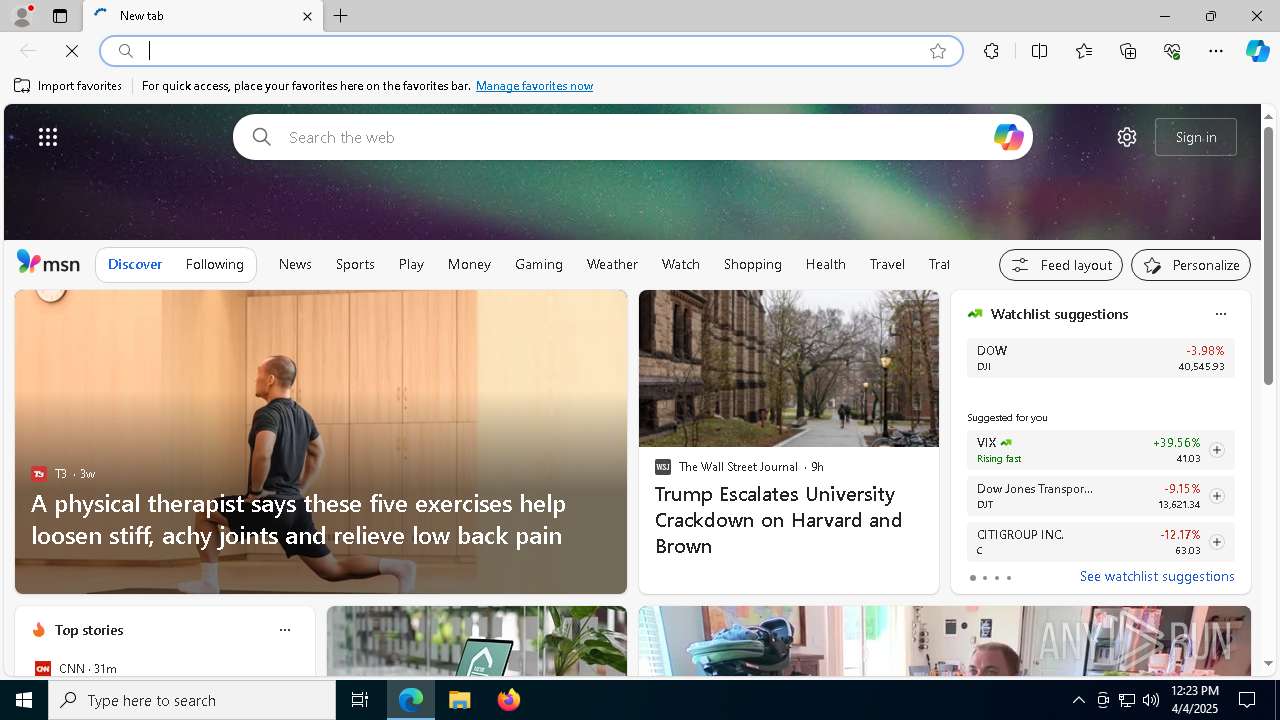Open Task View on taskbar

click(360, 700)
